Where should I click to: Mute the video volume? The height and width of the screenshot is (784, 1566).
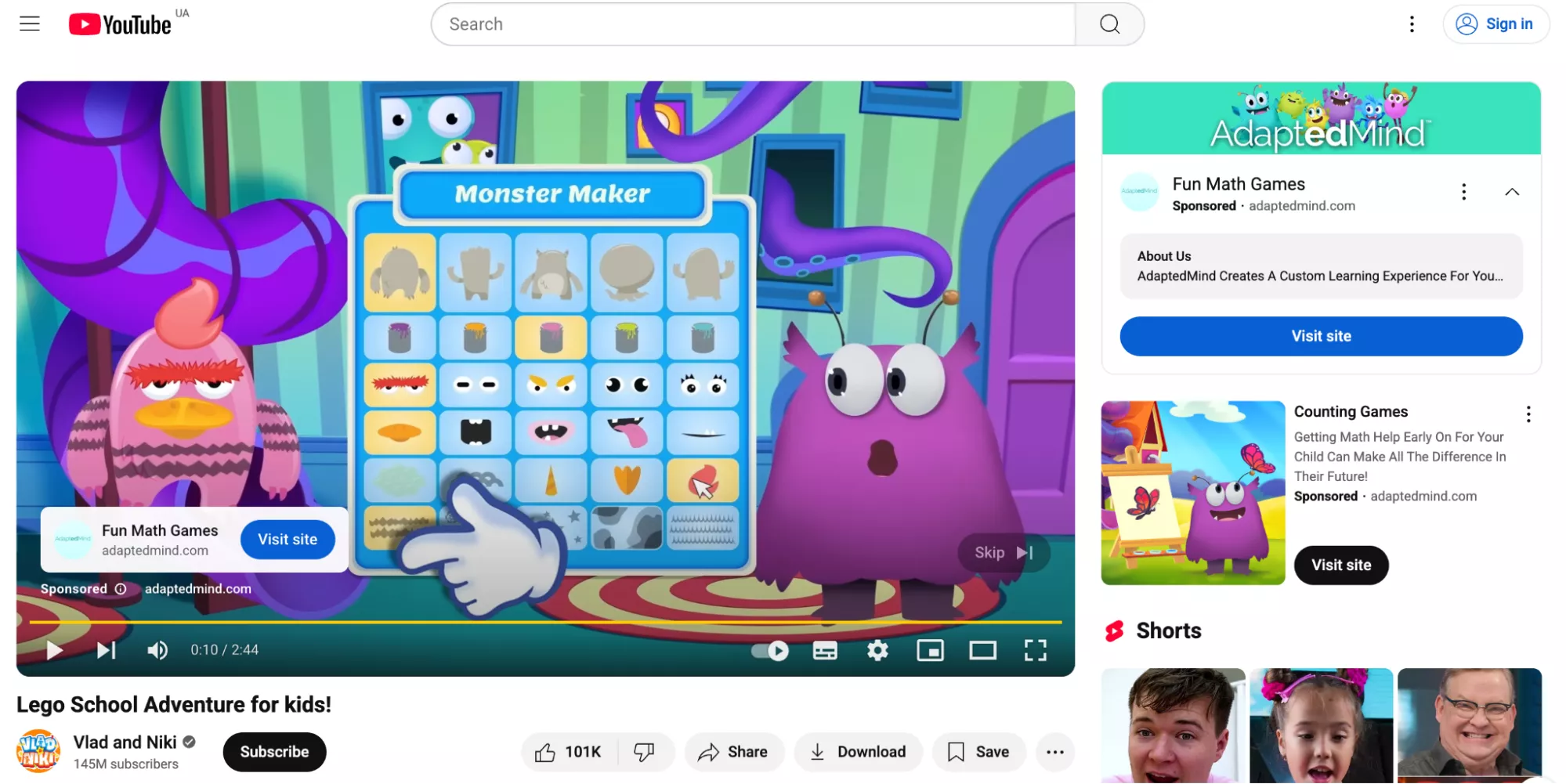click(x=157, y=650)
